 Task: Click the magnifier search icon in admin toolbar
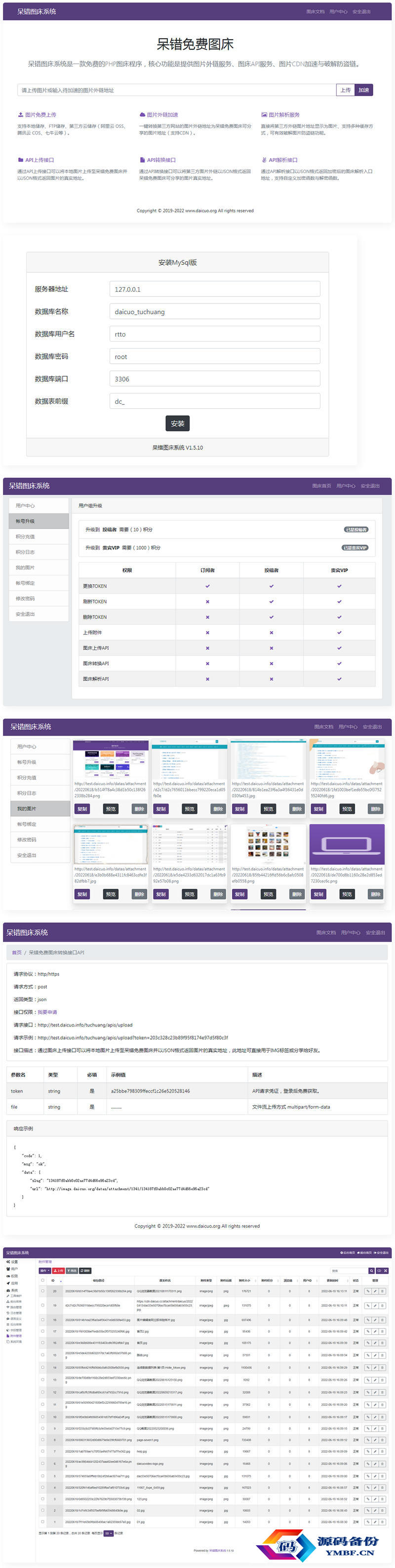pos(371,1270)
